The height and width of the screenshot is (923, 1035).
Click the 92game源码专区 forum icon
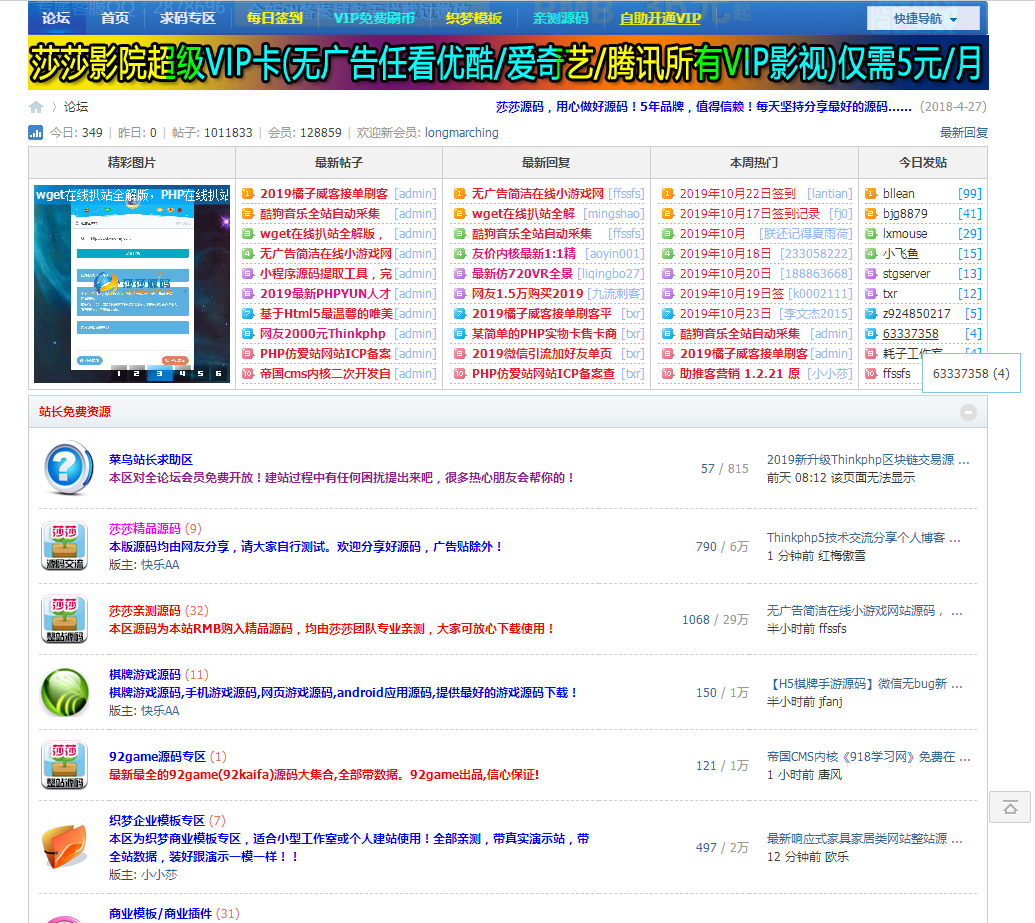pos(64,765)
